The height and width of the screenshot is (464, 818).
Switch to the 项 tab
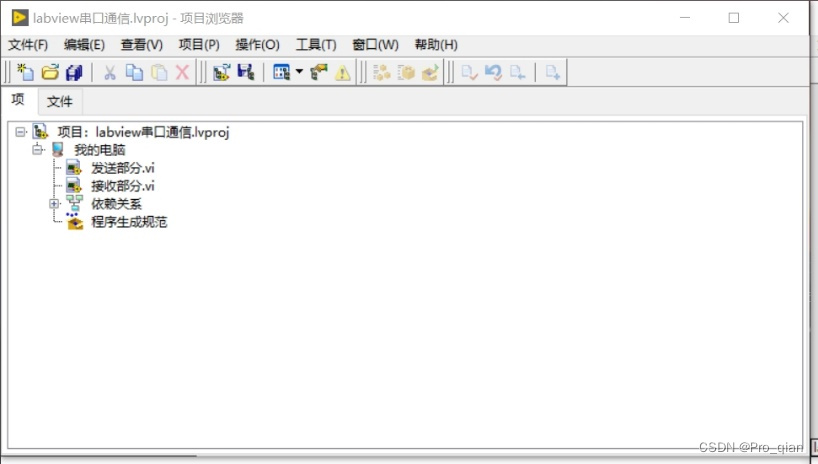18,100
